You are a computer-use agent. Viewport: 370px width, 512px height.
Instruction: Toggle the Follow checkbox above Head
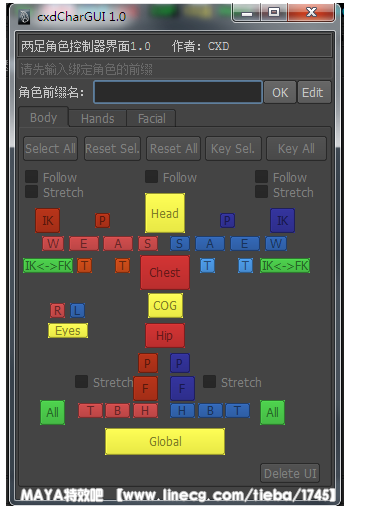tap(151, 177)
